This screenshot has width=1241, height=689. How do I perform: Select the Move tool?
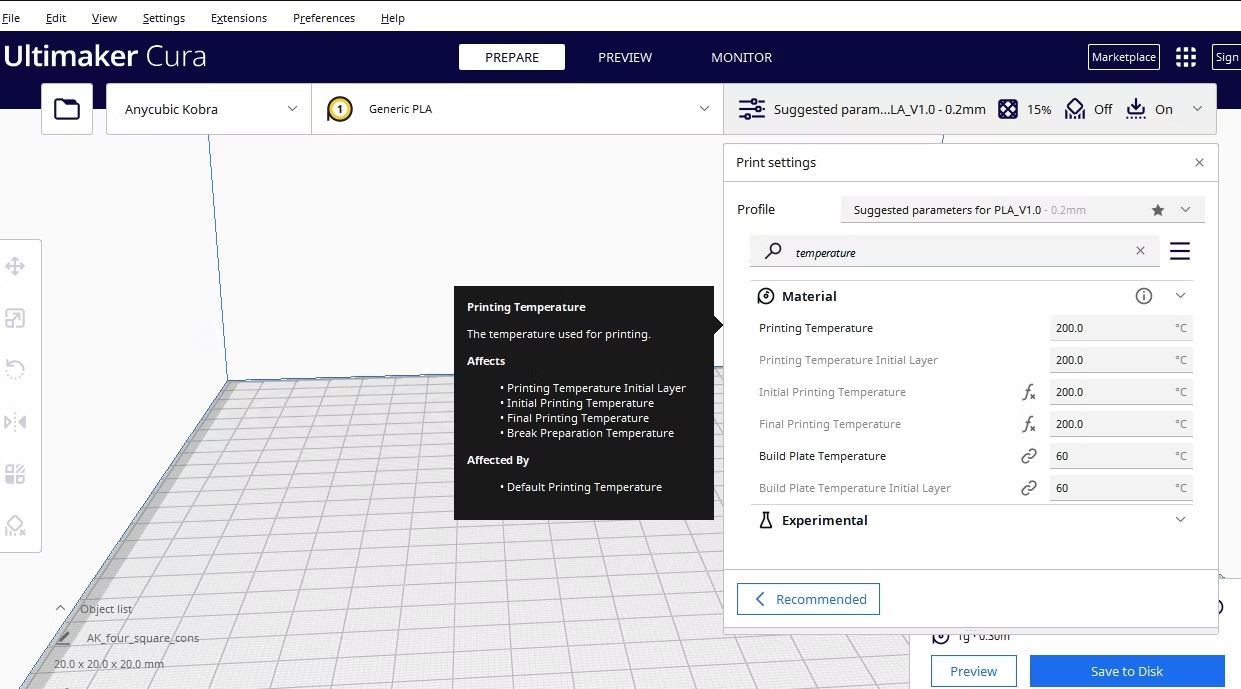pyautogui.click(x=15, y=266)
